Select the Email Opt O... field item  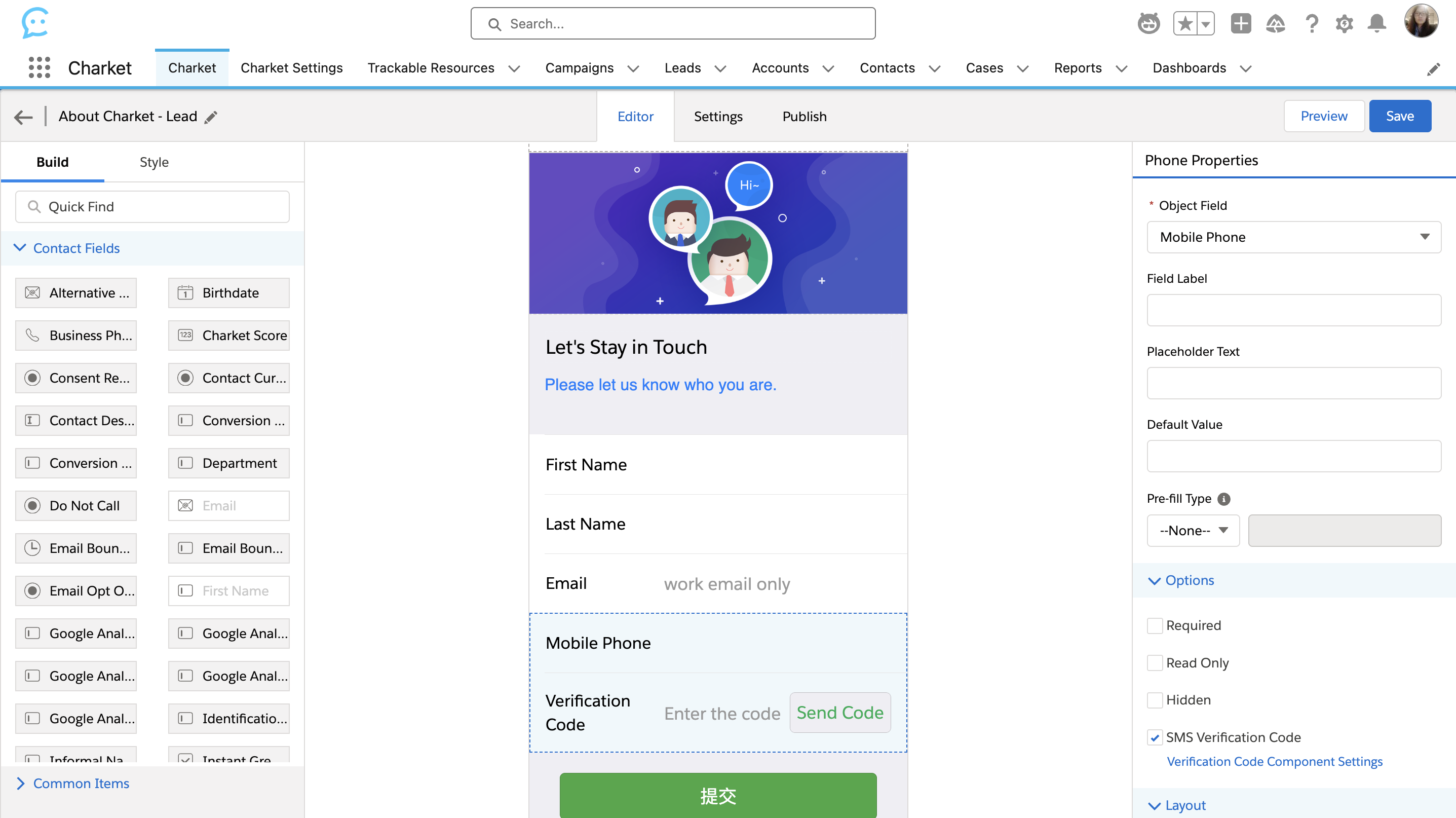(76, 591)
